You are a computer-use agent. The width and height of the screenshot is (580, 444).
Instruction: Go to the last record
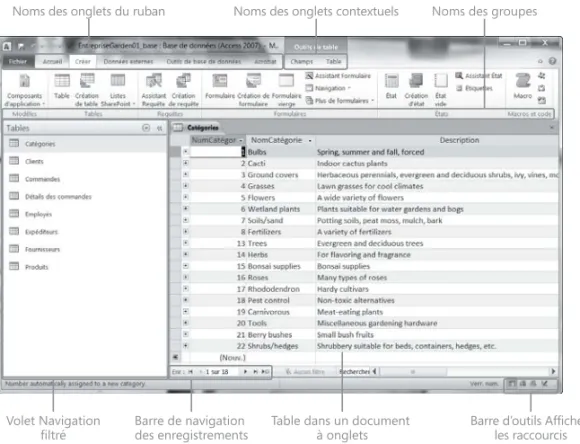pyautogui.click(x=255, y=372)
